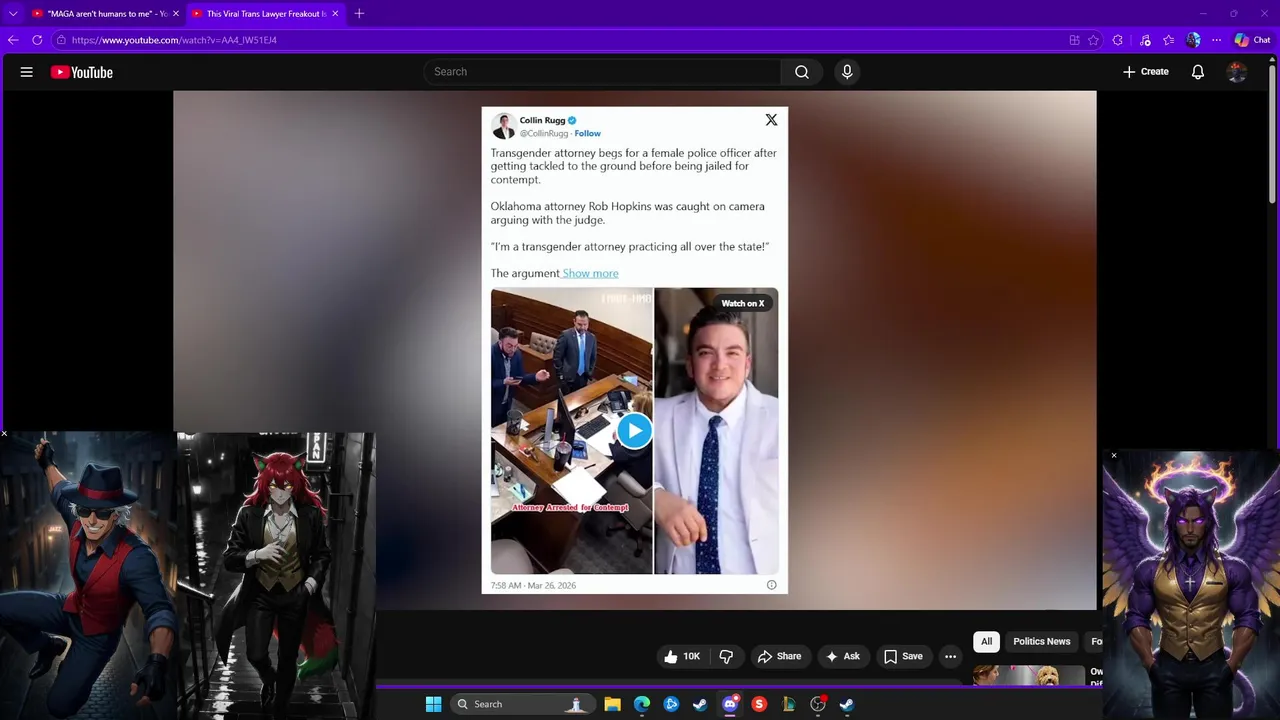Click the tweet timestamp 7:58 AM Mar 26
1280x720 pixels.
click(x=533, y=585)
